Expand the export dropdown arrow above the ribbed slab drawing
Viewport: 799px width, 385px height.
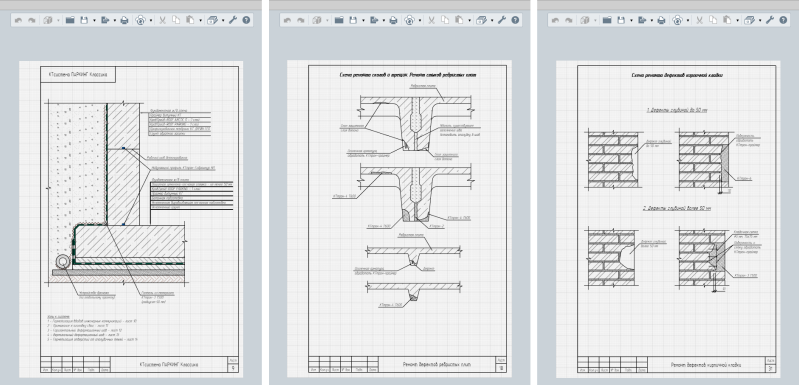pyautogui.click(x=383, y=20)
